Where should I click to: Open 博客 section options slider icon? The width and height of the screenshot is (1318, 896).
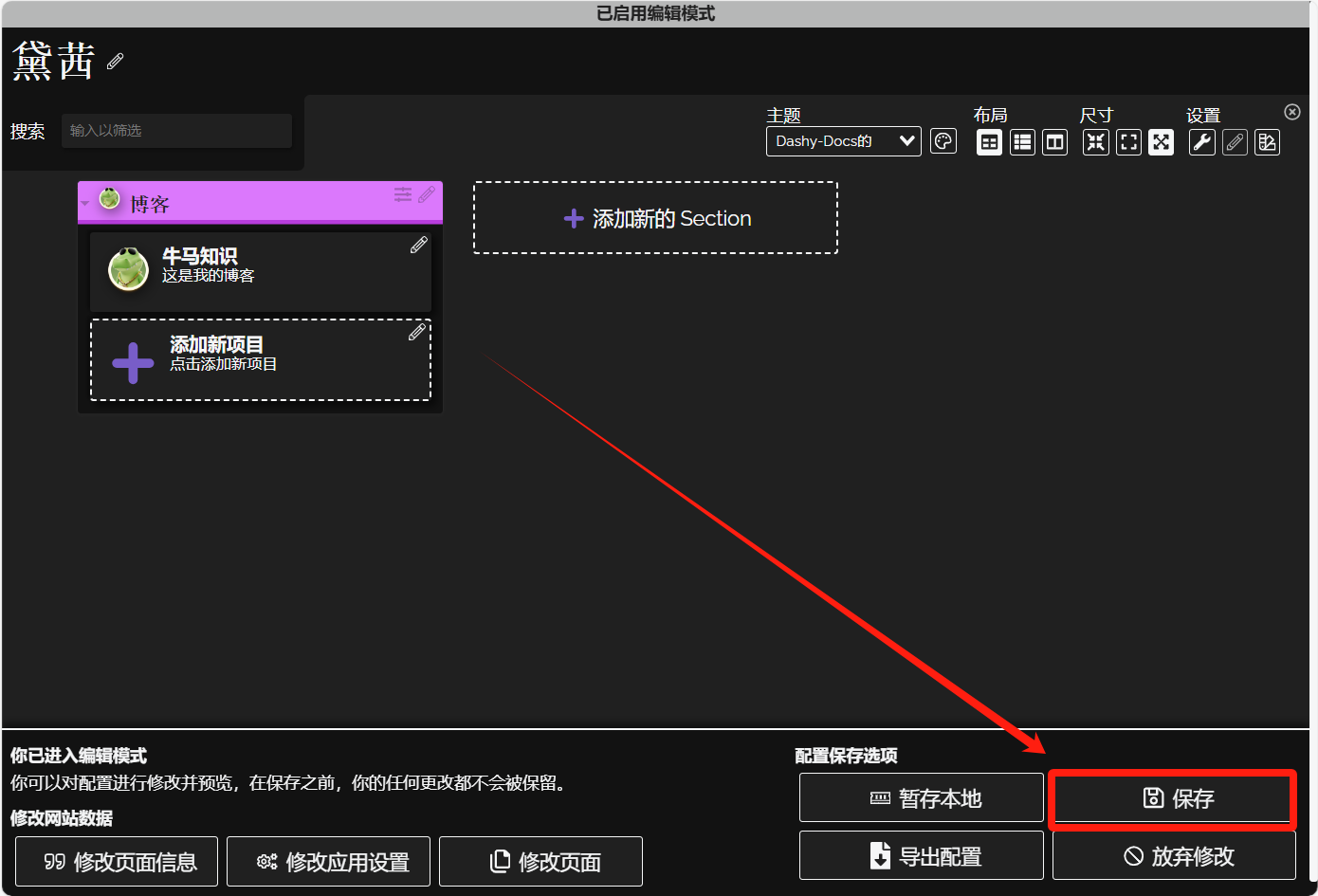pyautogui.click(x=402, y=194)
